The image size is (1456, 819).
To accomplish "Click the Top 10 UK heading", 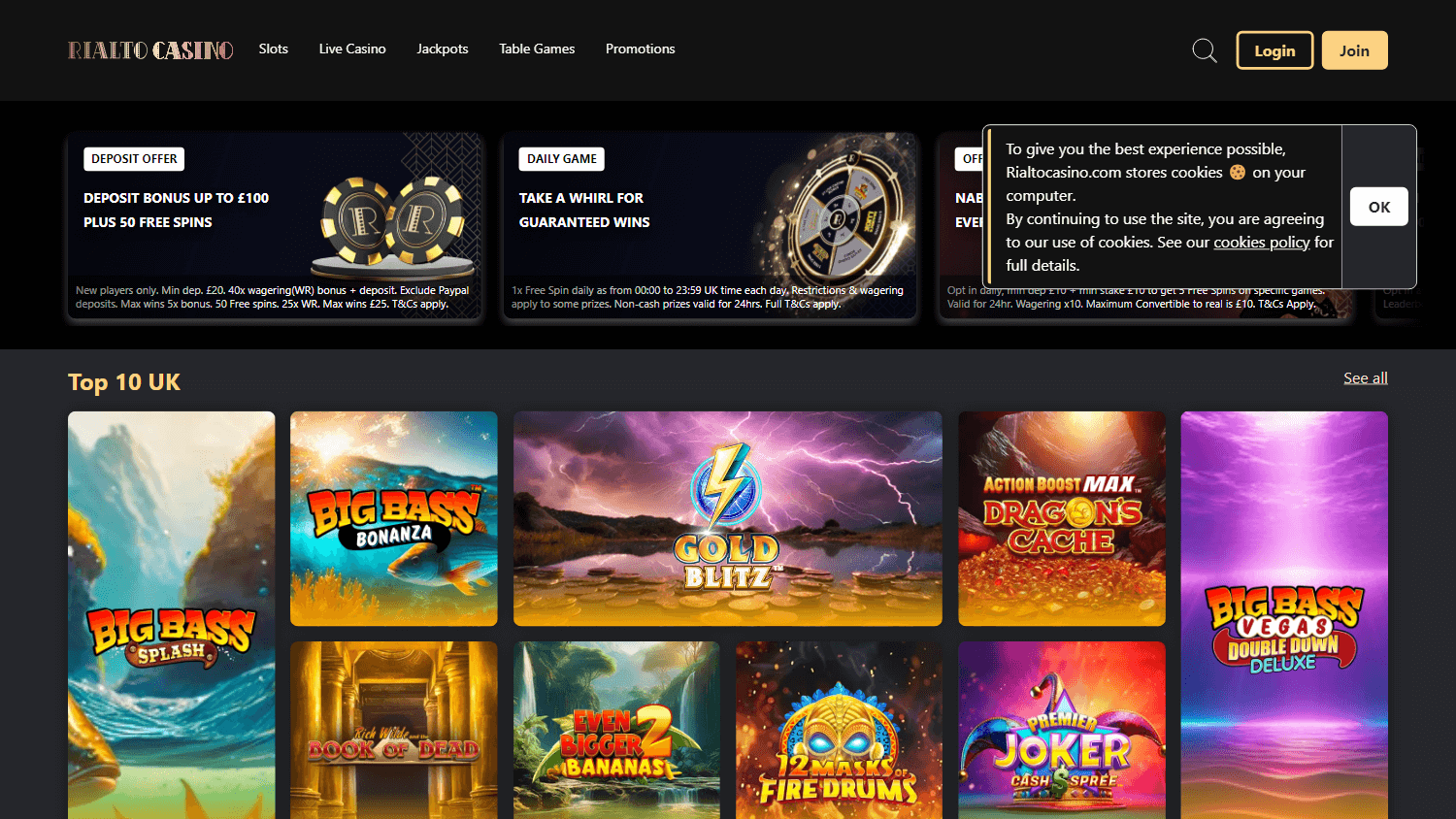I will coord(124,382).
